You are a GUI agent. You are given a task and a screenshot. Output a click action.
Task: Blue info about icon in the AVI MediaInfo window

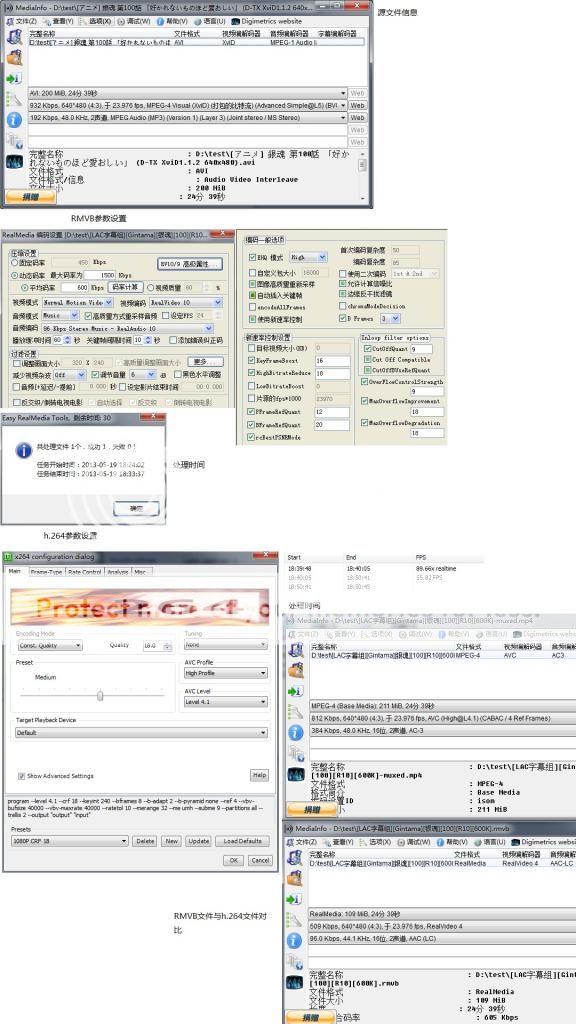click(x=14, y=120)
